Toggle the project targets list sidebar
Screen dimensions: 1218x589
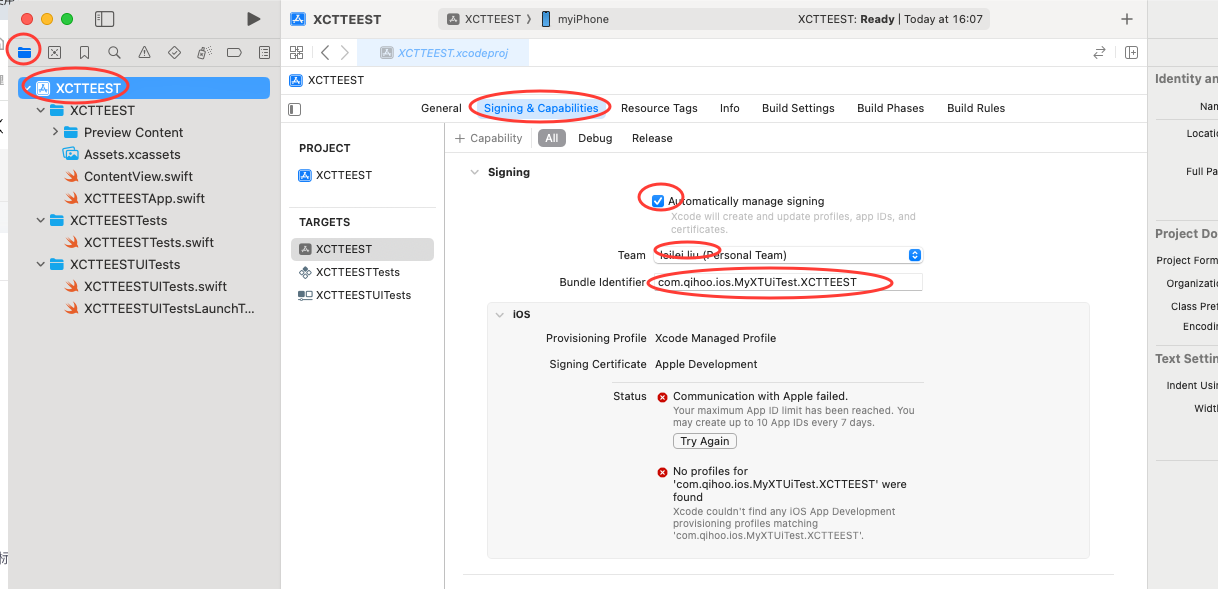coord(294,109)
